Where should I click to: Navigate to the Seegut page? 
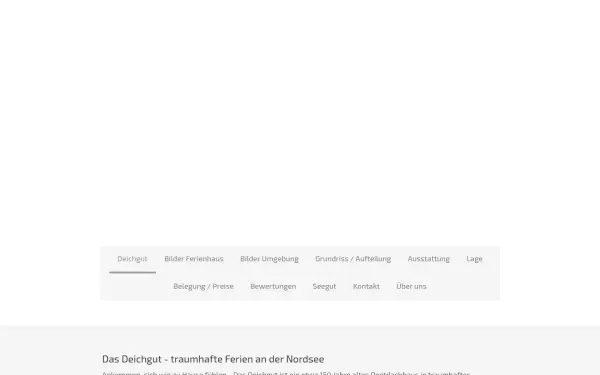coord(324,287)
